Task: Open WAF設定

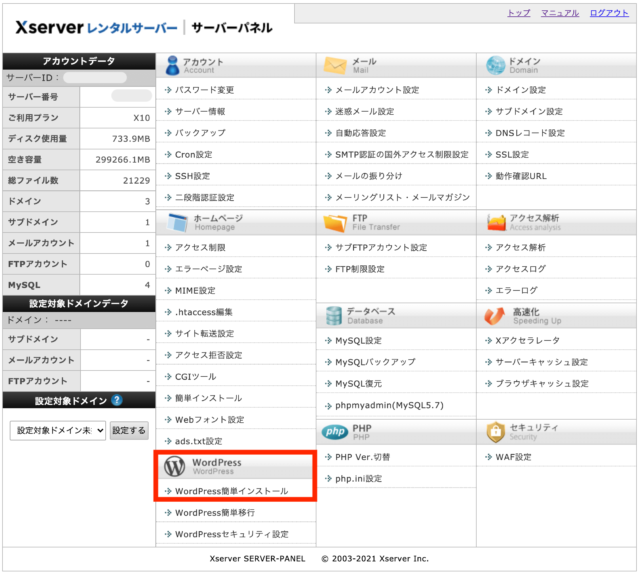Action: [513, 457]
